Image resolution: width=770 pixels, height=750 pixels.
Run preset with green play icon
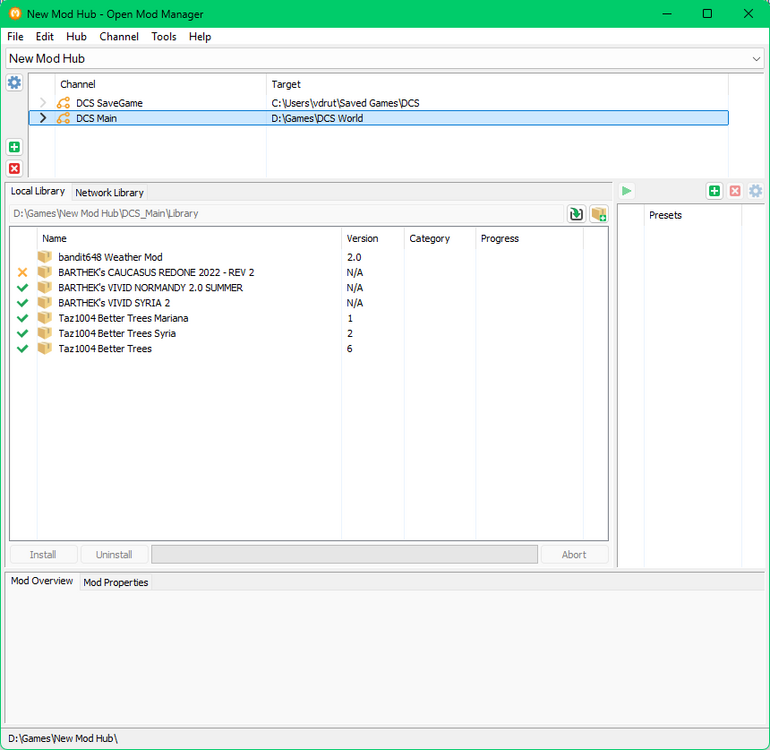[626, 191]
